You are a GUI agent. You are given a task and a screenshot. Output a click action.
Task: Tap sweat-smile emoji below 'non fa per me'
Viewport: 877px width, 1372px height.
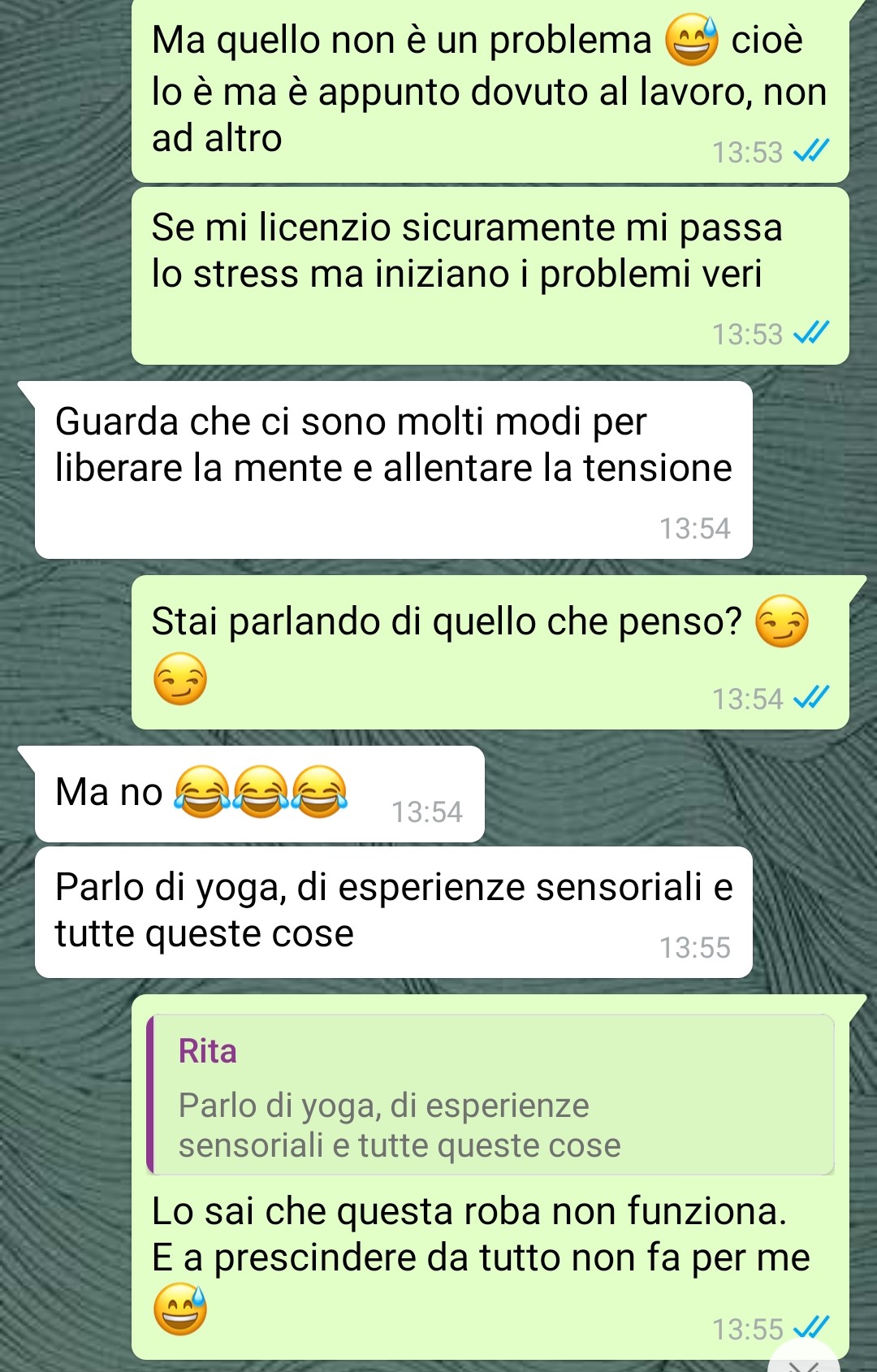tap(180, 1309)
